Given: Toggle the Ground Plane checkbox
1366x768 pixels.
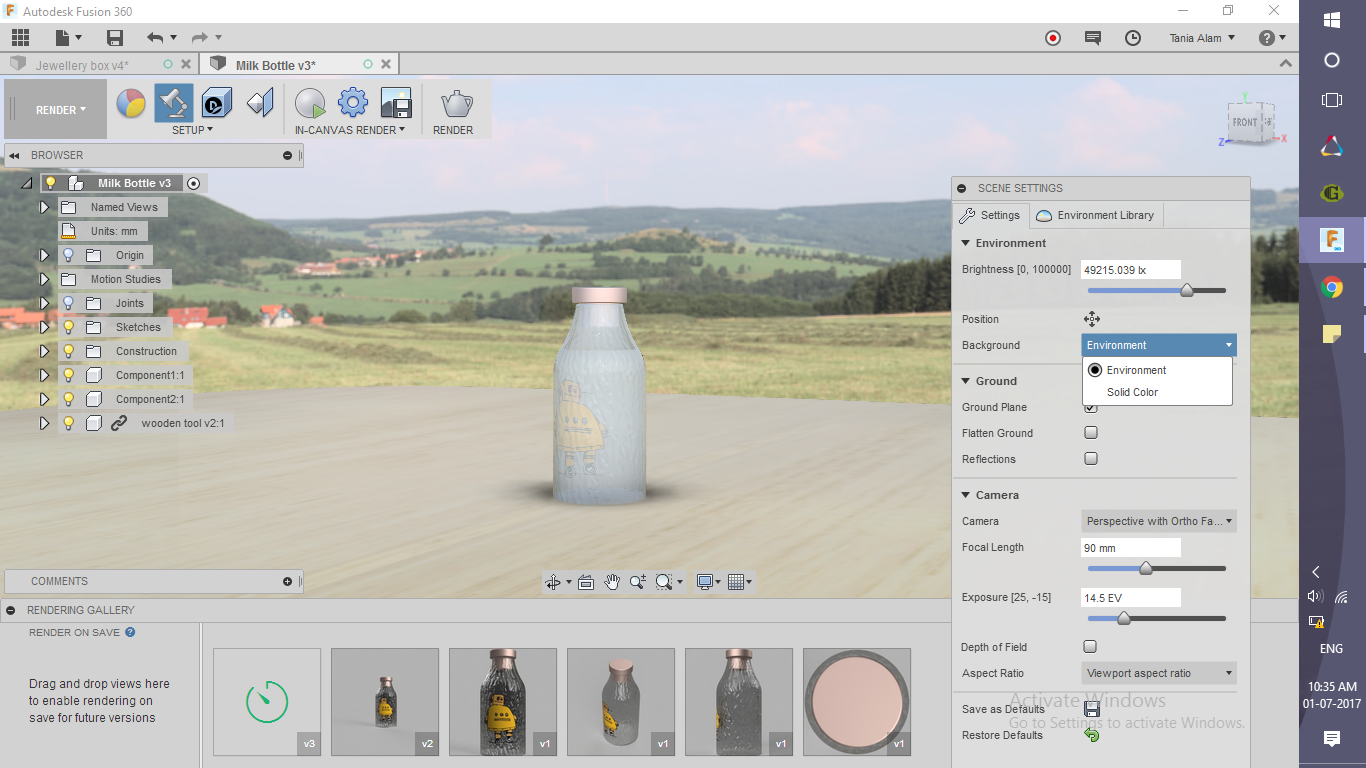Looking at the screenshot, I should (1091, 407).
